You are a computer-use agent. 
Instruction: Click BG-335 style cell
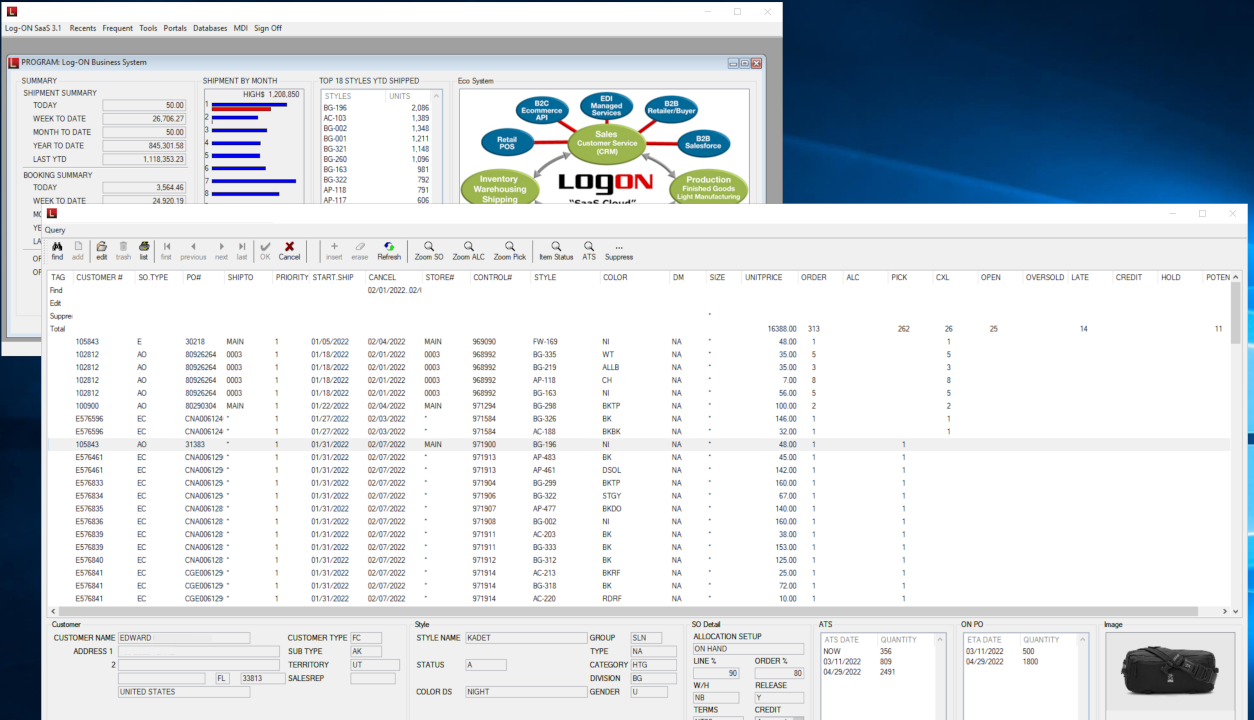(x=545, y=354)
